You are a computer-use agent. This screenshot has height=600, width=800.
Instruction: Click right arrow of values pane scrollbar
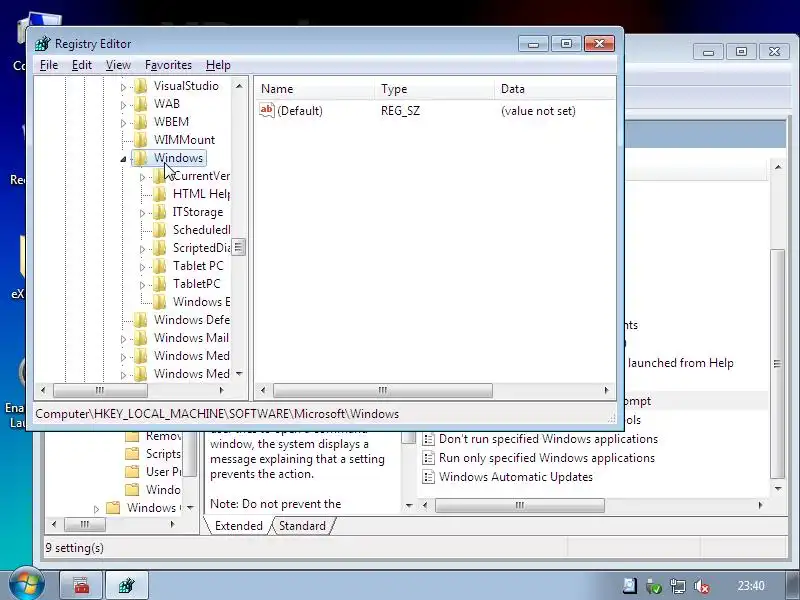(x=606, y=390)
